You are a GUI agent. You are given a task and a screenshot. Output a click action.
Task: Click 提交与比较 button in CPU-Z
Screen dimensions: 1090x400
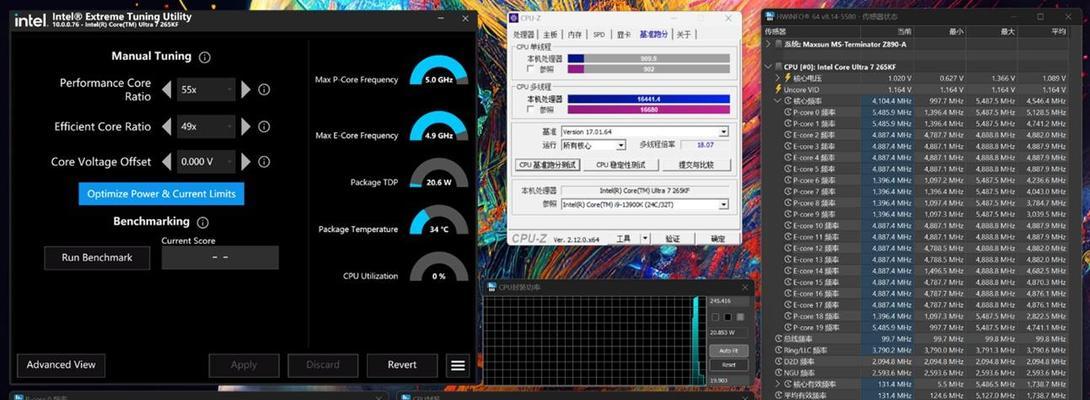pyautogui.click(x=696, y=165)
